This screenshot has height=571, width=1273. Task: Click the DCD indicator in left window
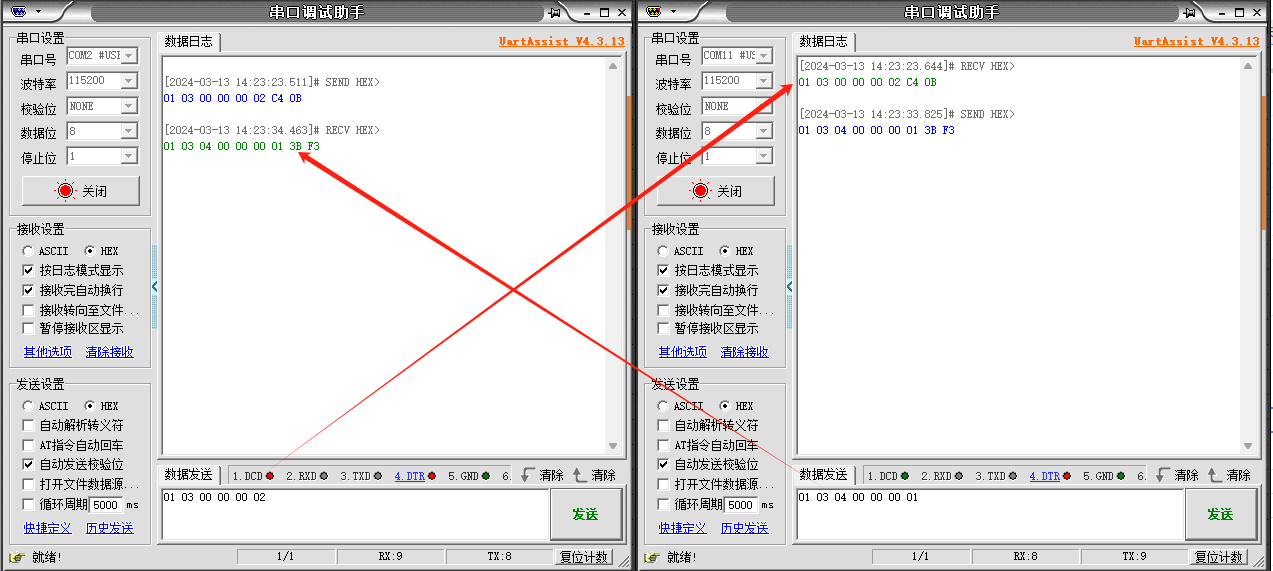253,476
